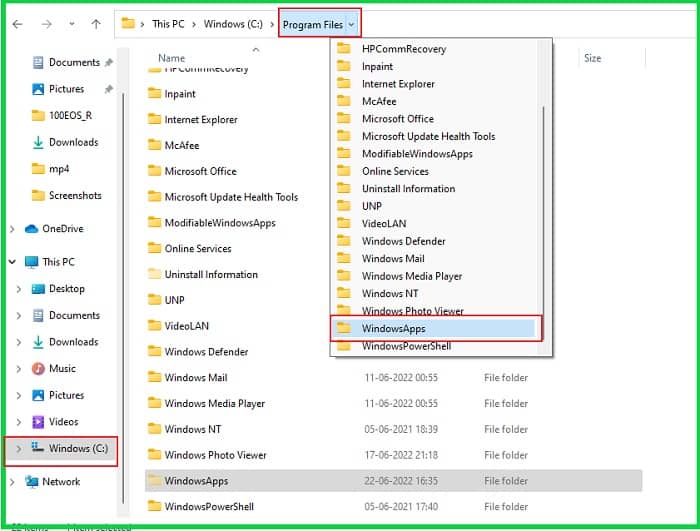The width and height of the screenshot is (700, 531).
Task: Click the navigation pane scrollbar
Action: point(123,297)
